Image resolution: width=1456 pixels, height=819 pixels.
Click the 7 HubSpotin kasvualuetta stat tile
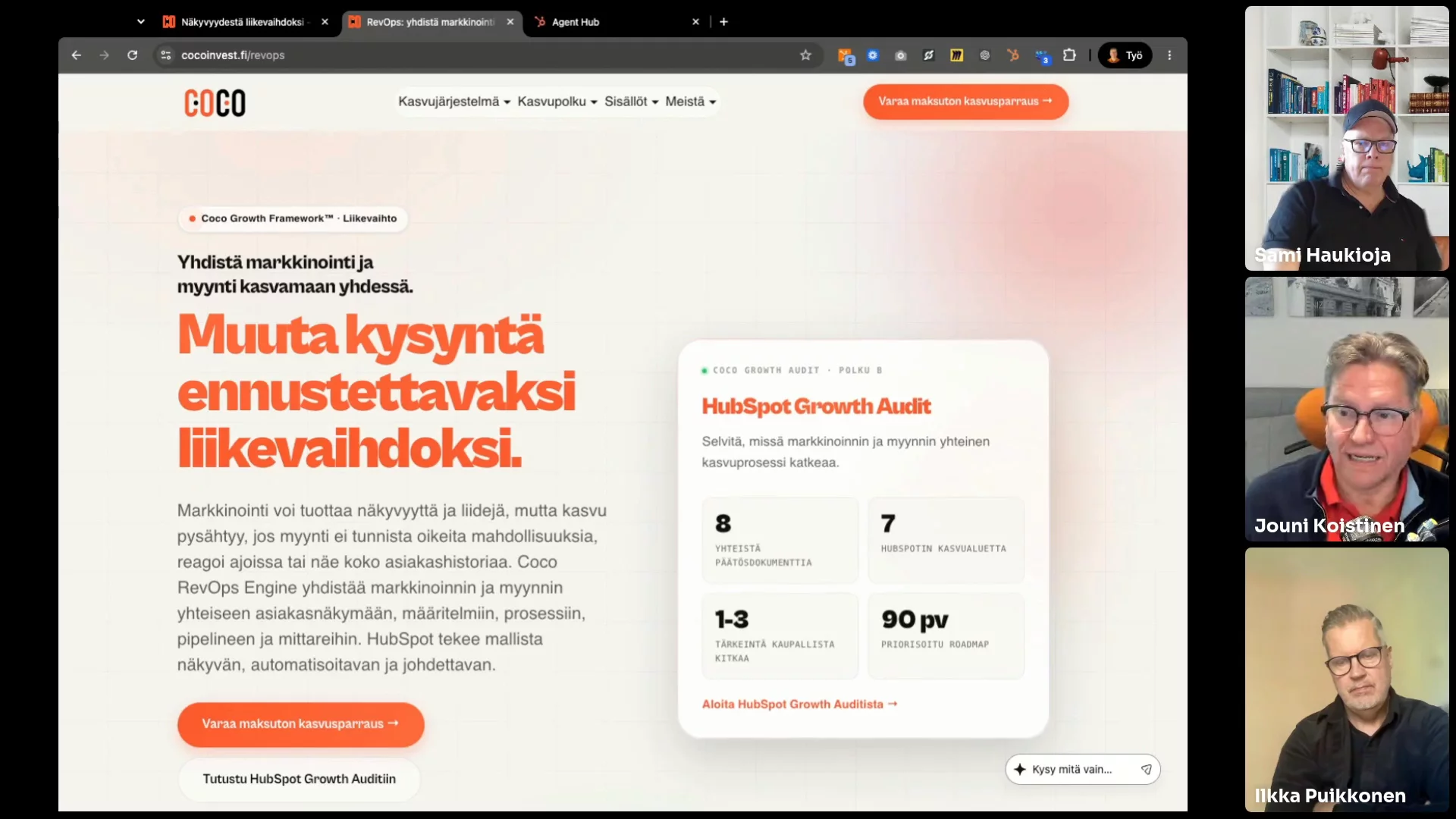pyautogui.click(x=946, y=540)
